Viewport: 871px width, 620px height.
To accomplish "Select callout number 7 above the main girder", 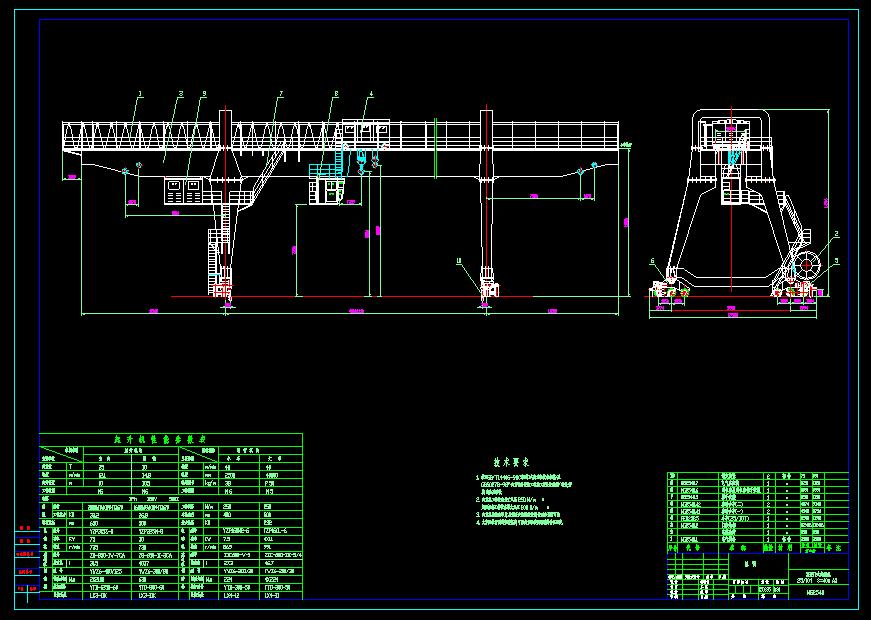I will click(x=281, y=93).
